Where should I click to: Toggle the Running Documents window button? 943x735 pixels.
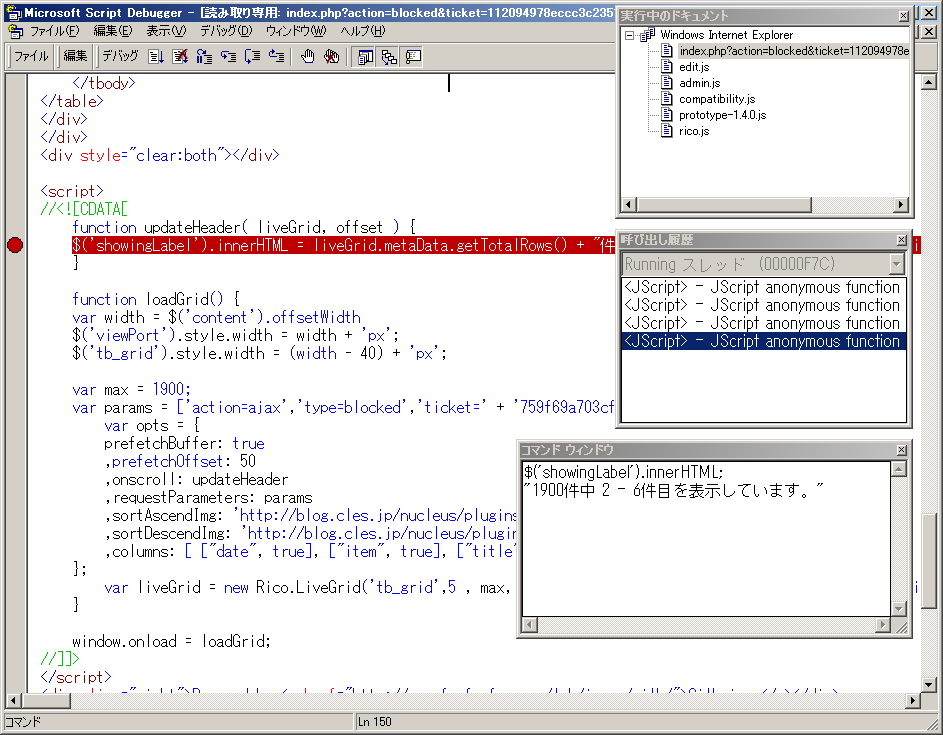click(365, 56)
